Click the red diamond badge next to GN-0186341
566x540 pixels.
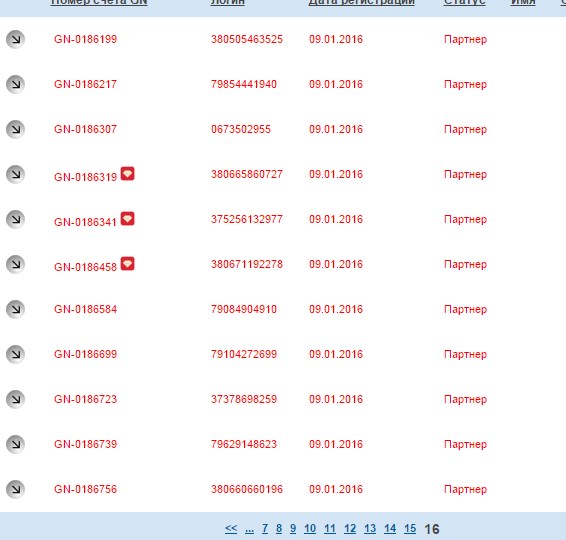tap(127, 219)
